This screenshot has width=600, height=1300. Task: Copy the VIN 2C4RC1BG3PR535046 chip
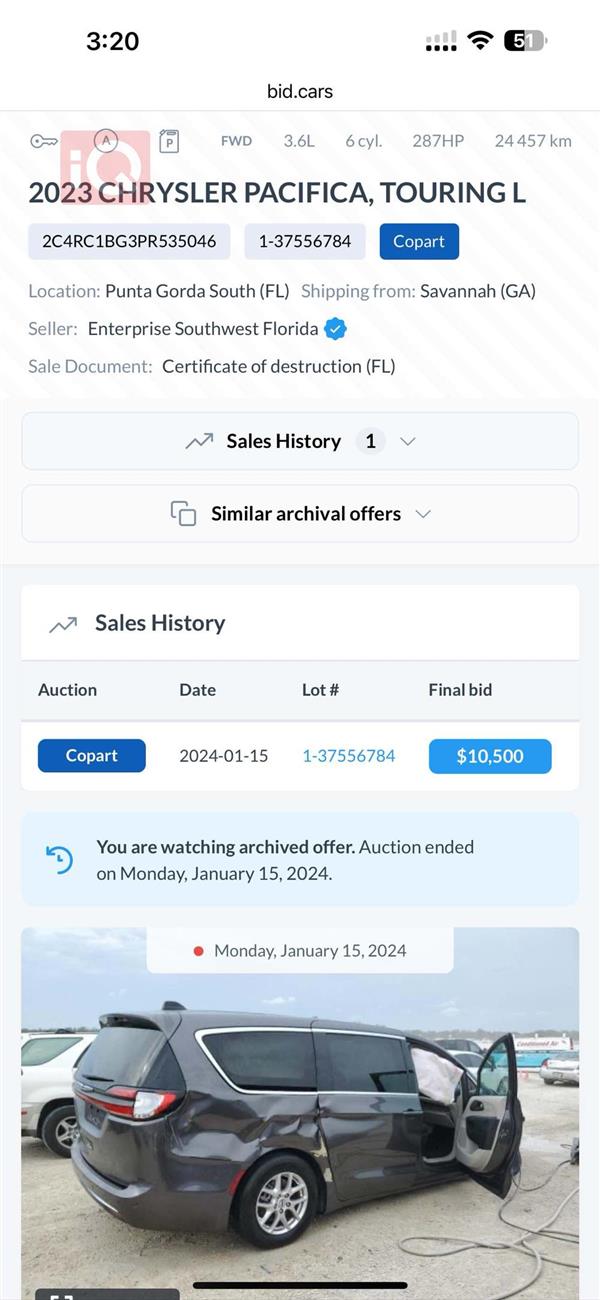pos(129,241)
